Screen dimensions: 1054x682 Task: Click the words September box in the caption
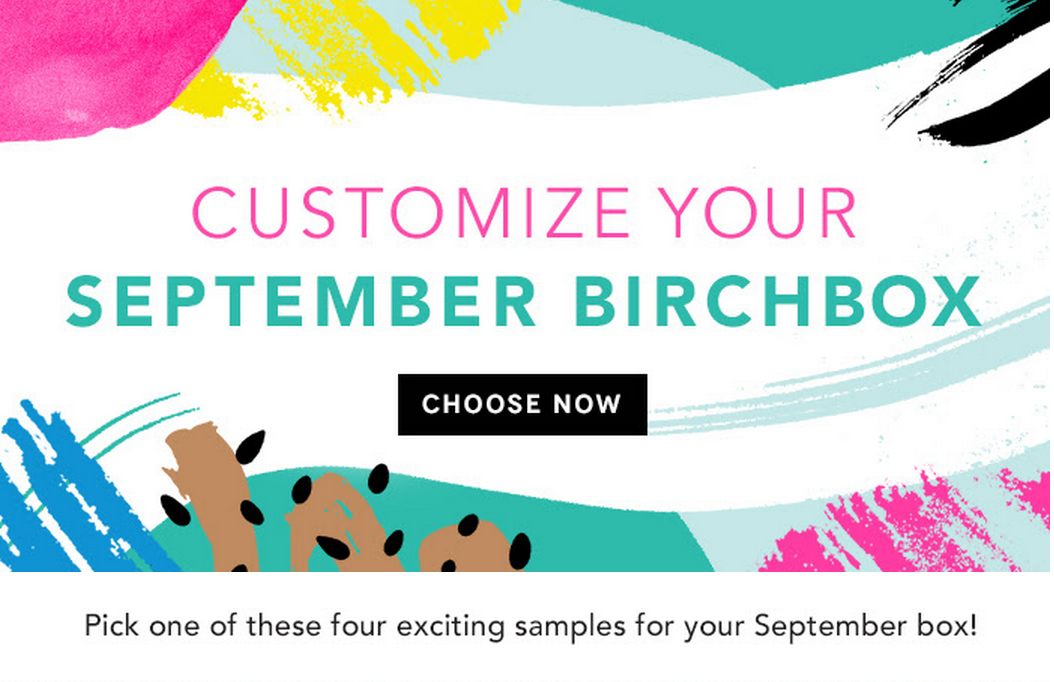pos(865,626)
